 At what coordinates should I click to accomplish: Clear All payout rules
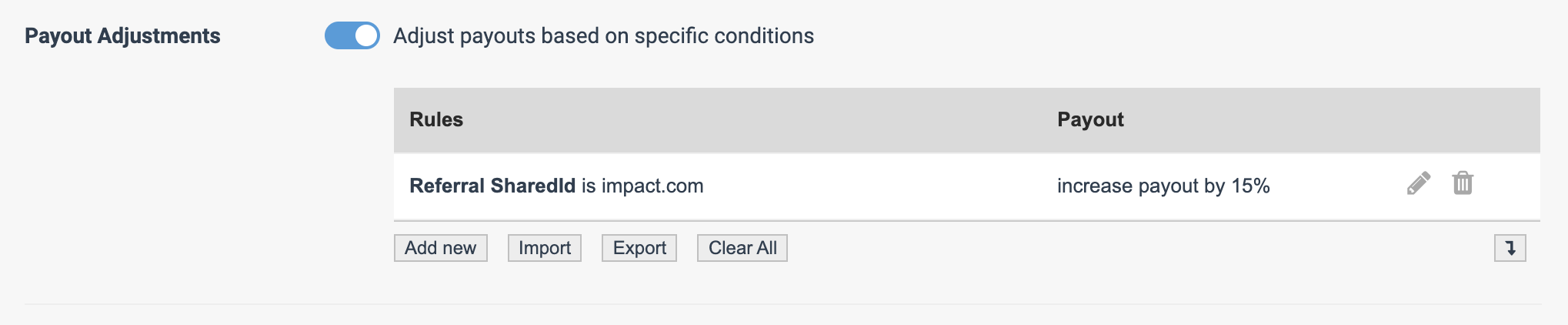pos(742,248)
